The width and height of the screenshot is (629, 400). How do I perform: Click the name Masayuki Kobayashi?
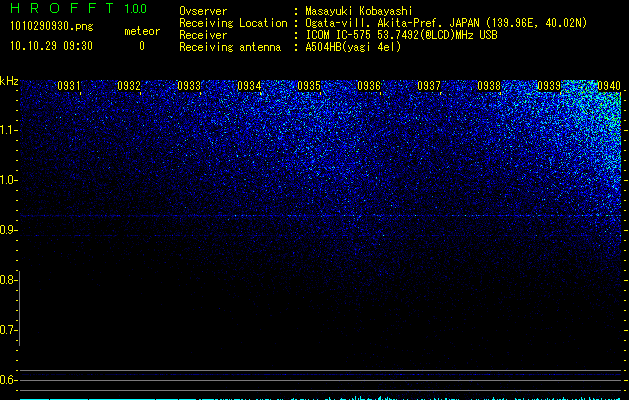[x=359, y=11]
